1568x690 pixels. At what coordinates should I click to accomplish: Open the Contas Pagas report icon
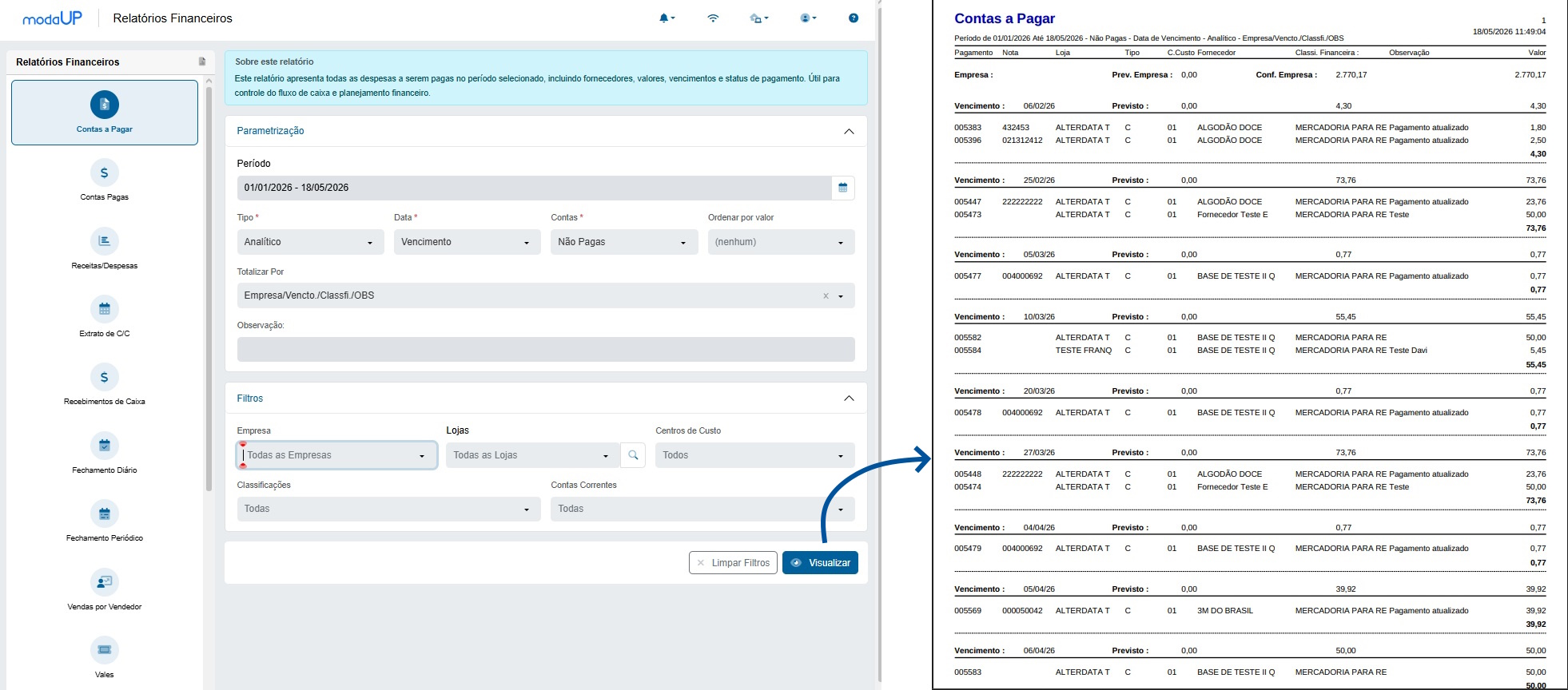pyautogui.click(x=105, y=172)
